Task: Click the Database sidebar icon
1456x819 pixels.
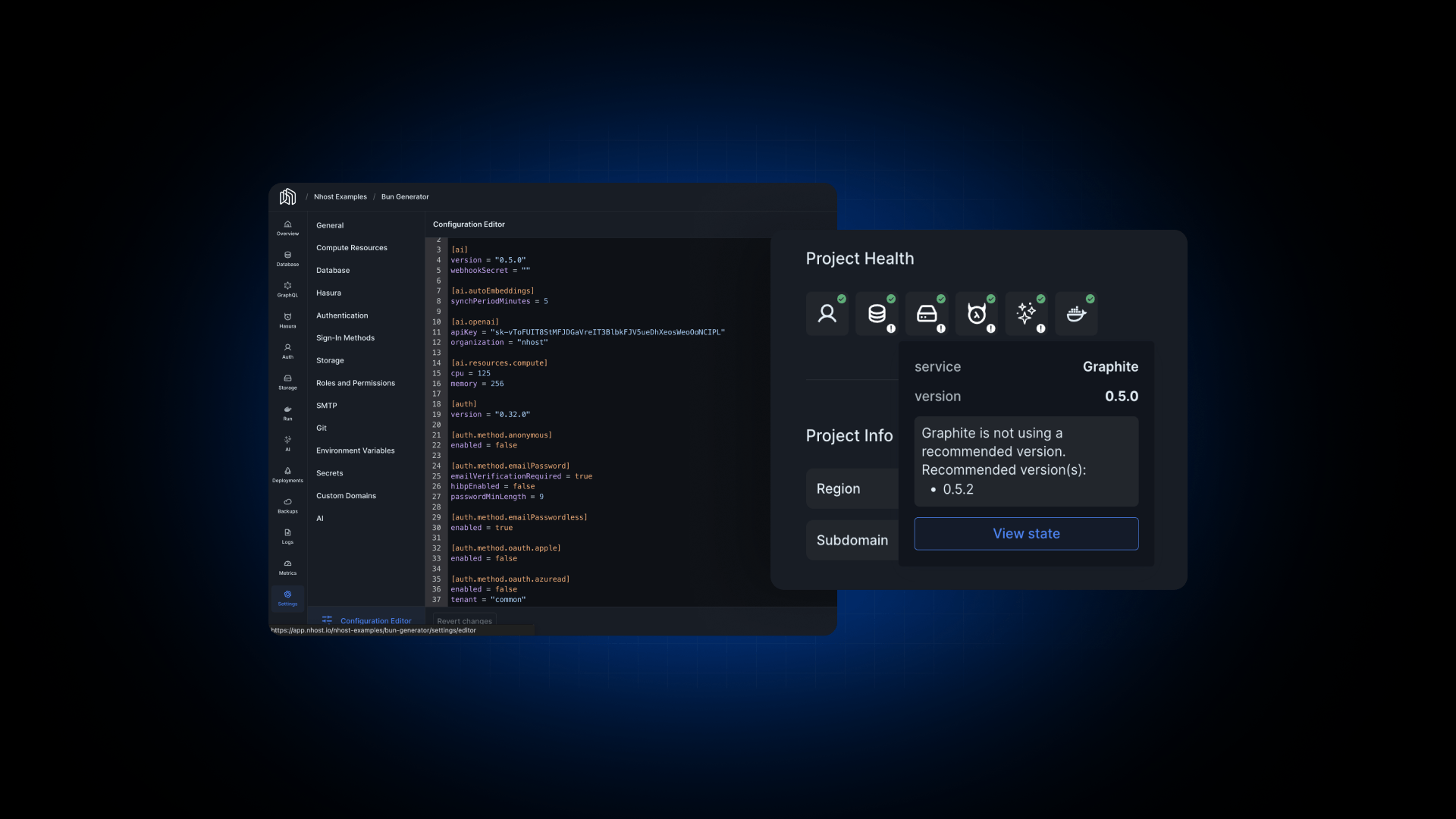Action: point(287,259)
